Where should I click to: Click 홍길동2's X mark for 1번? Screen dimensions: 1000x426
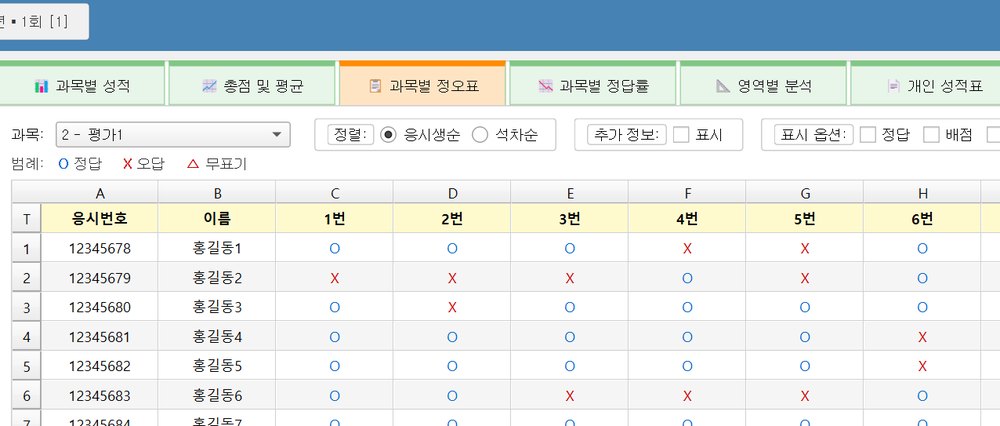(x=334, y=278)
